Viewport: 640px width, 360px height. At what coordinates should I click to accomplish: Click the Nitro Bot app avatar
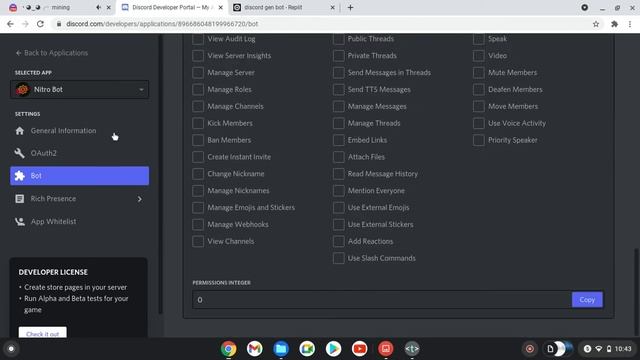(x=22, y=89)
